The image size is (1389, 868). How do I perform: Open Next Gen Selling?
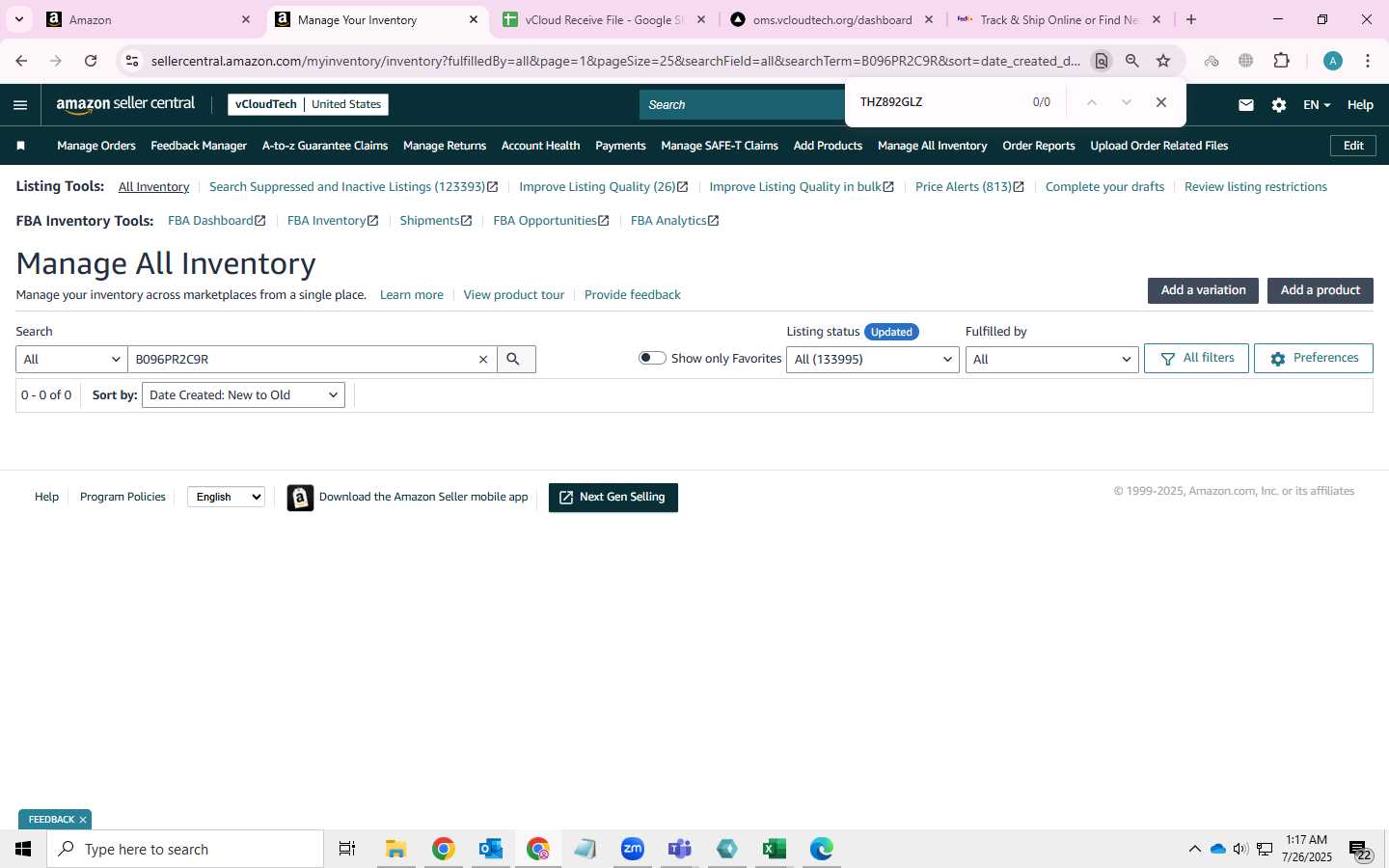point(613,498)
